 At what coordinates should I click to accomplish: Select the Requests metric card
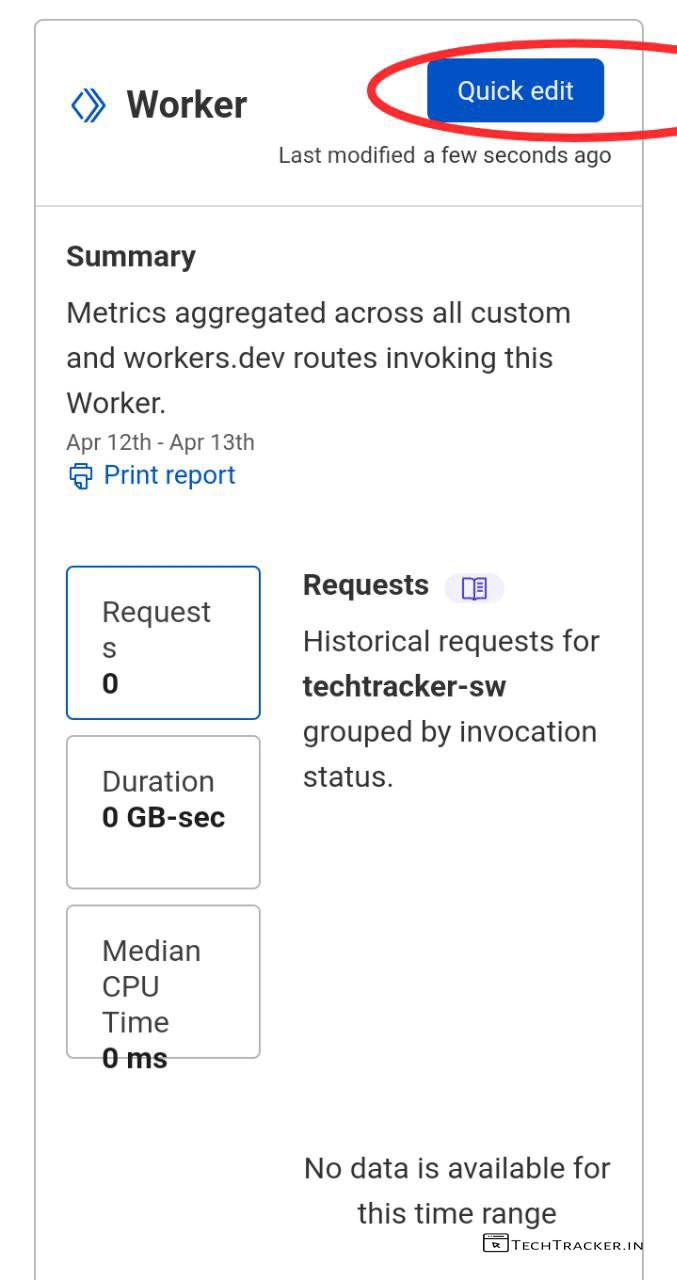coord(163,643)
